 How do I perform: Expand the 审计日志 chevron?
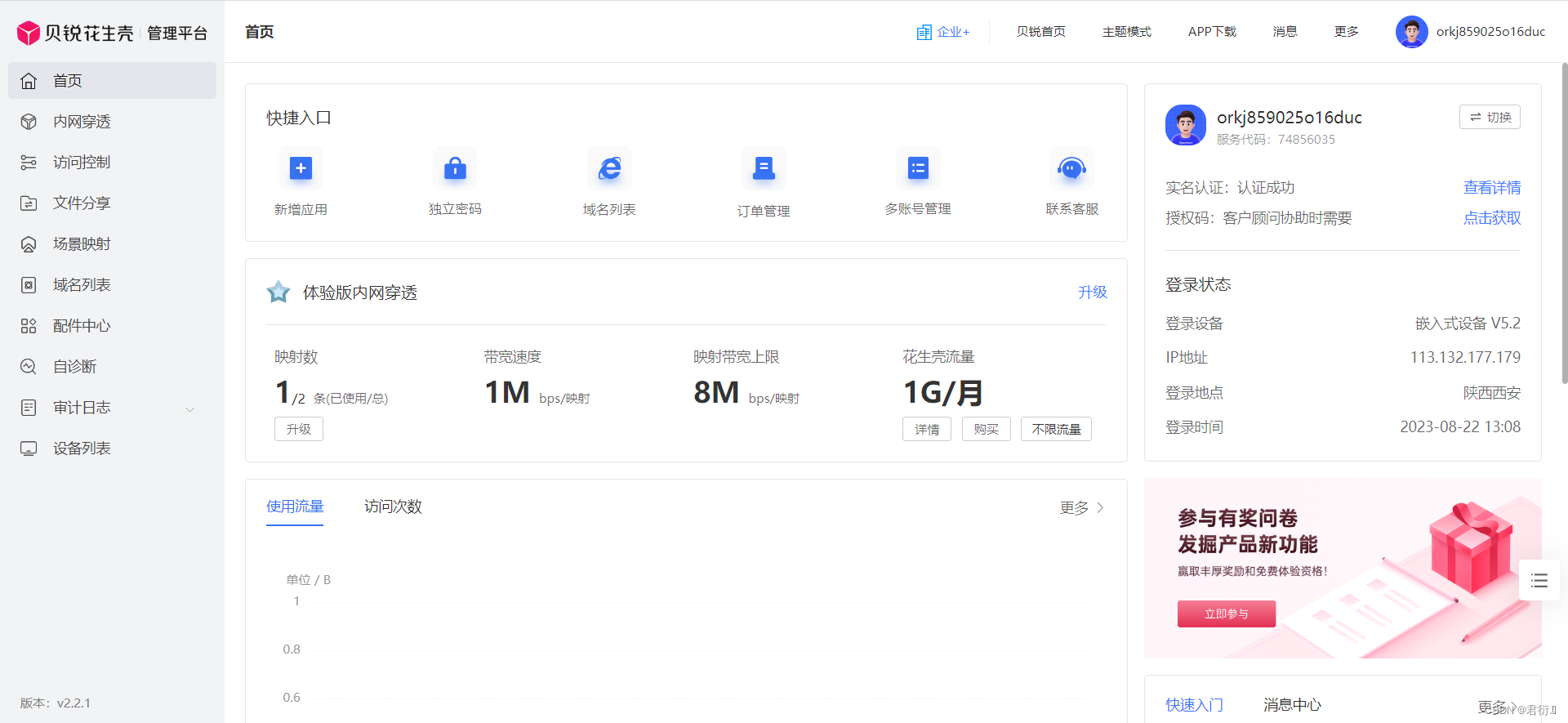pos(190,409)
